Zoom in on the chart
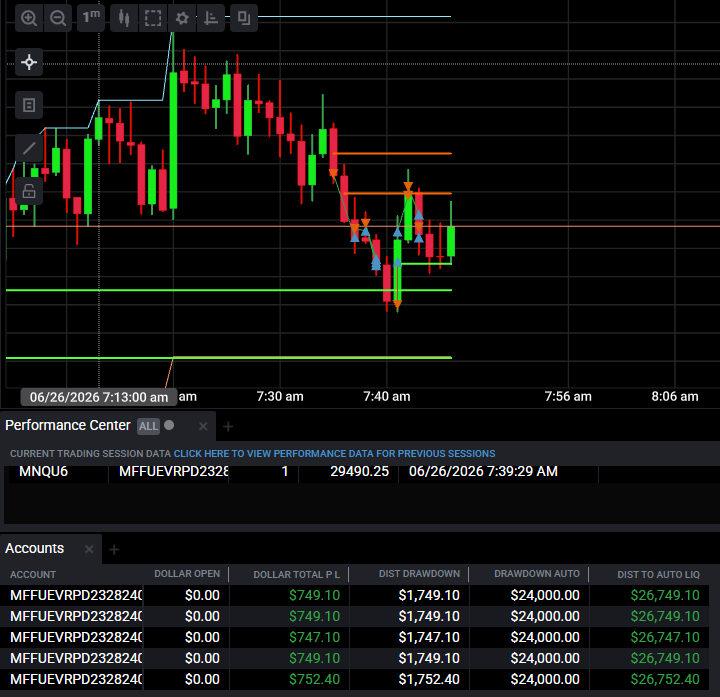This screenshot has width=720, height=697. [x=29, y=18]
